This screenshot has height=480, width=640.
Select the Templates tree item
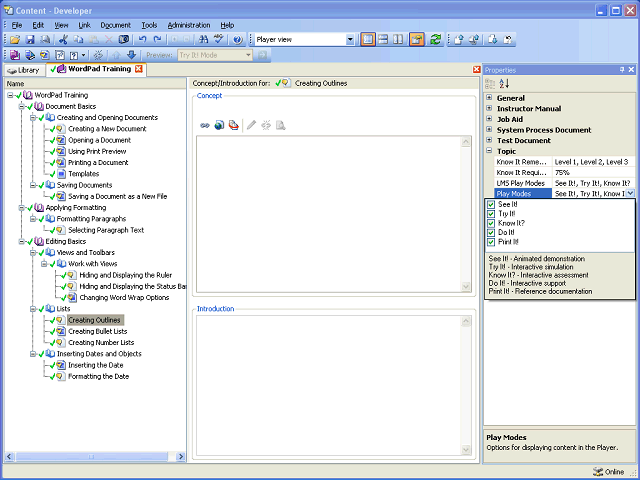(x=84, y=173)
